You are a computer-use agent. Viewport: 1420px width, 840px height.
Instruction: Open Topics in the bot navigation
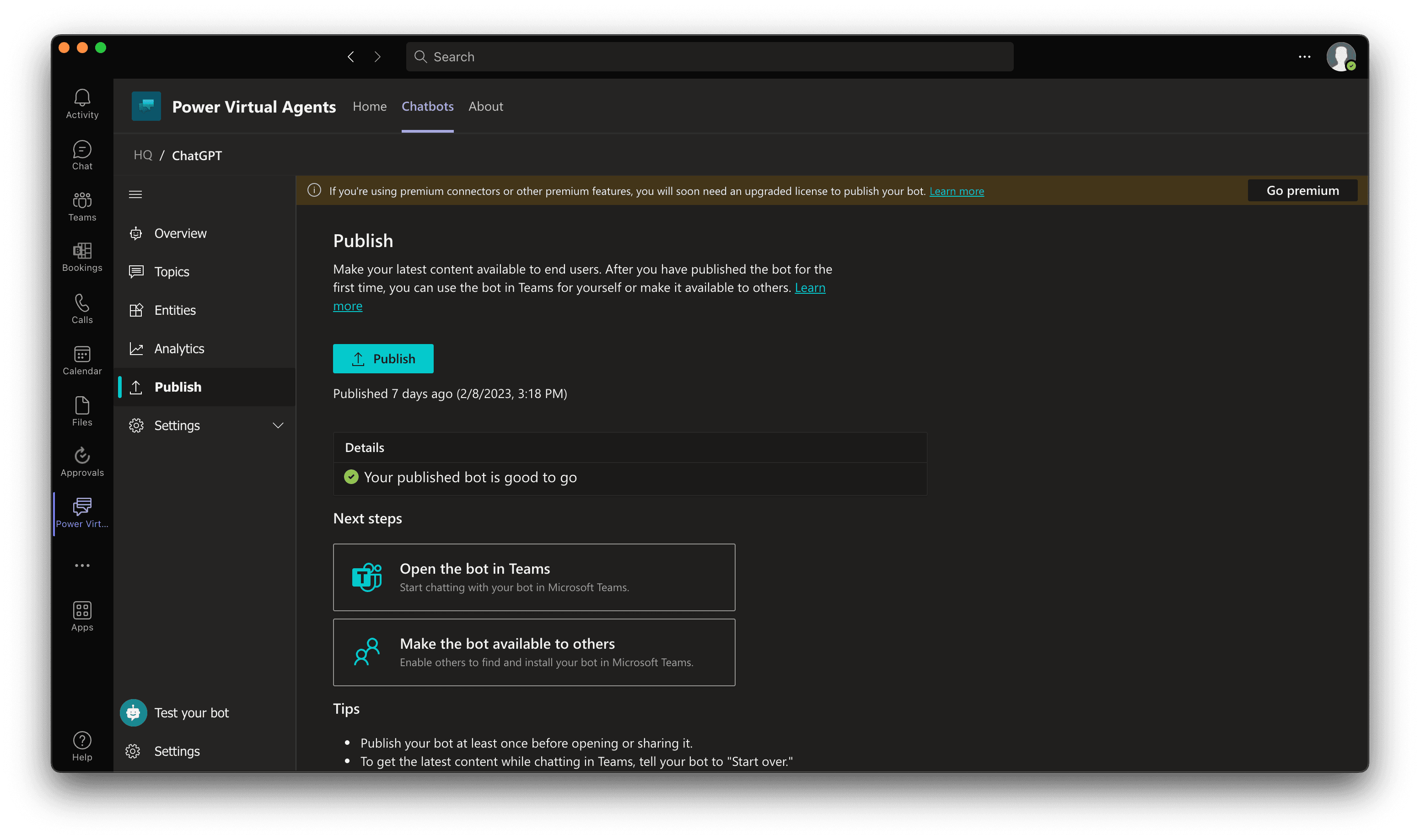click(x=204, y=272)
